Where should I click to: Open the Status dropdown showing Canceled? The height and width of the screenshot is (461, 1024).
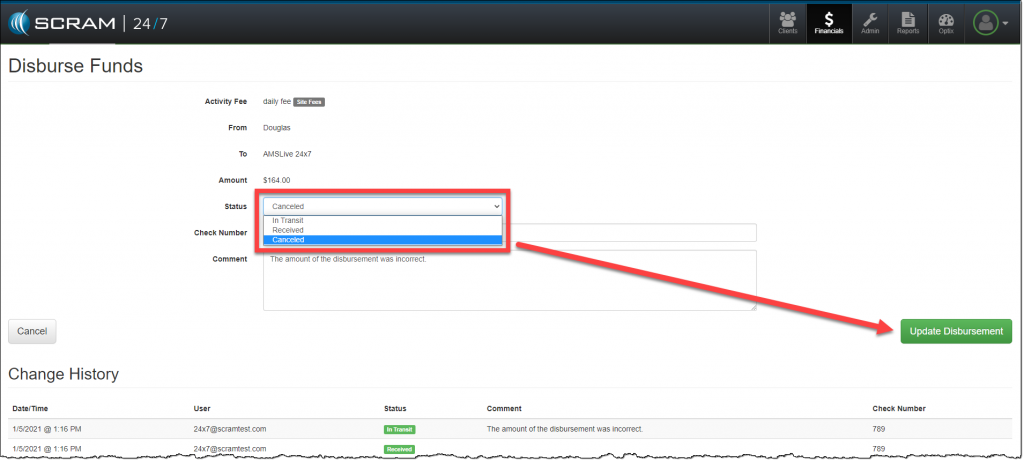383,206
